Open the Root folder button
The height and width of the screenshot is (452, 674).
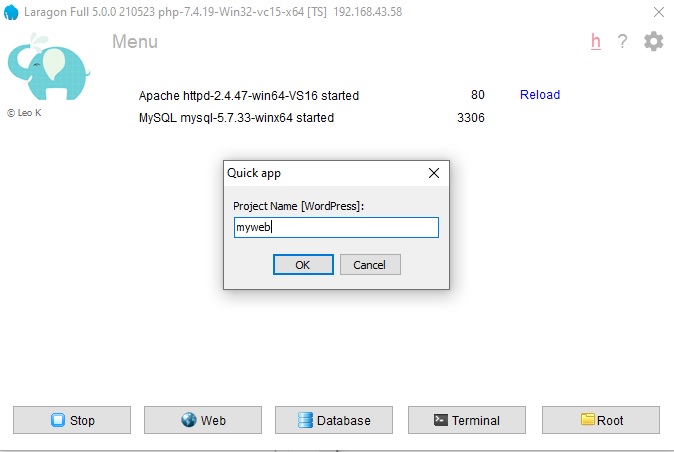pos(601,420)
